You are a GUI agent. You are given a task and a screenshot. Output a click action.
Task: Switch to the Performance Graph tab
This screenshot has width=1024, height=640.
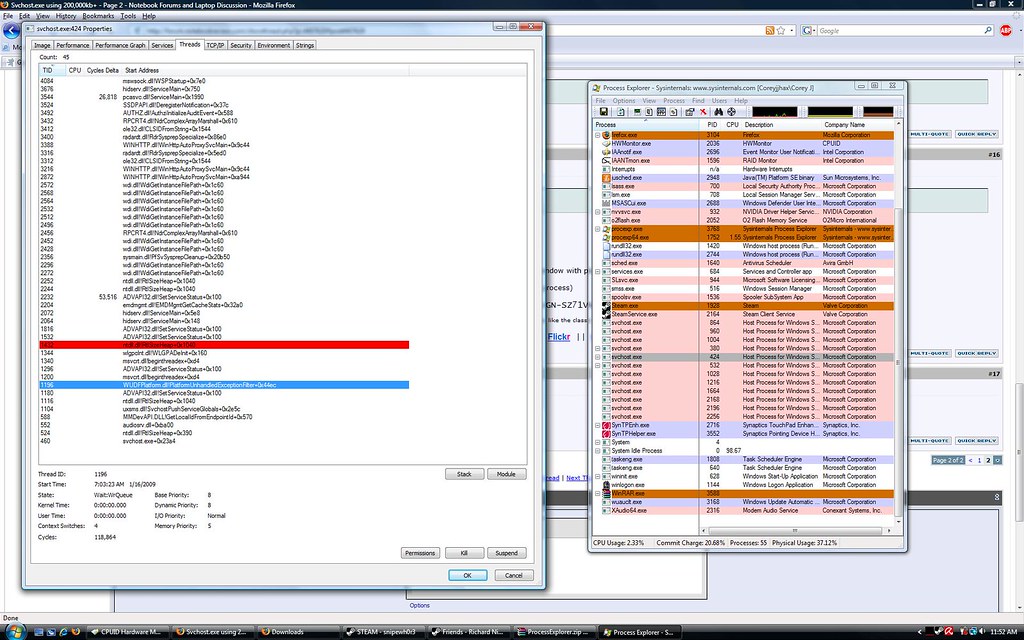[120, 46]
